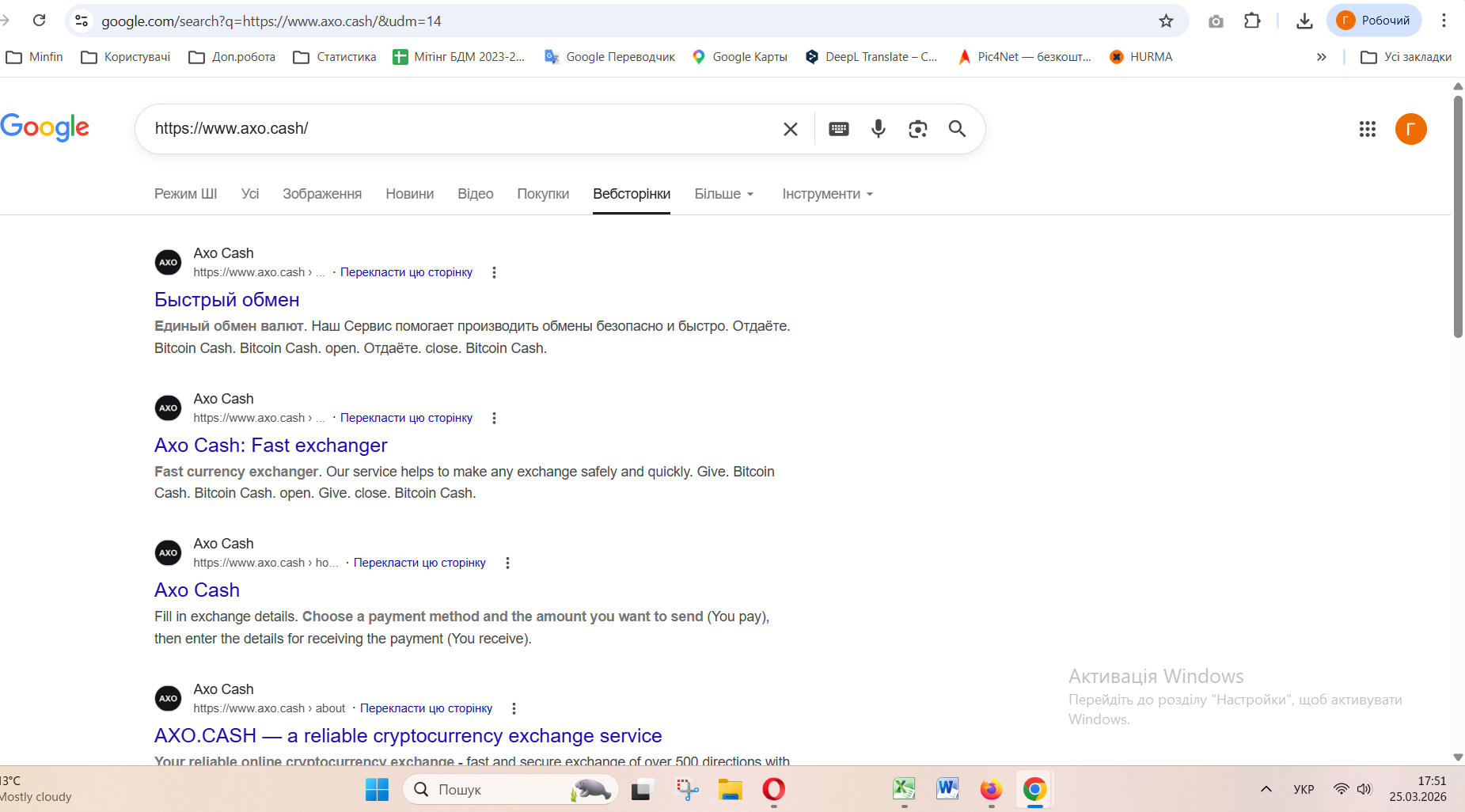Screen dimensions: 1465x812
Task: Open File Explorer from taskbar
Action: tap(730, 789)
